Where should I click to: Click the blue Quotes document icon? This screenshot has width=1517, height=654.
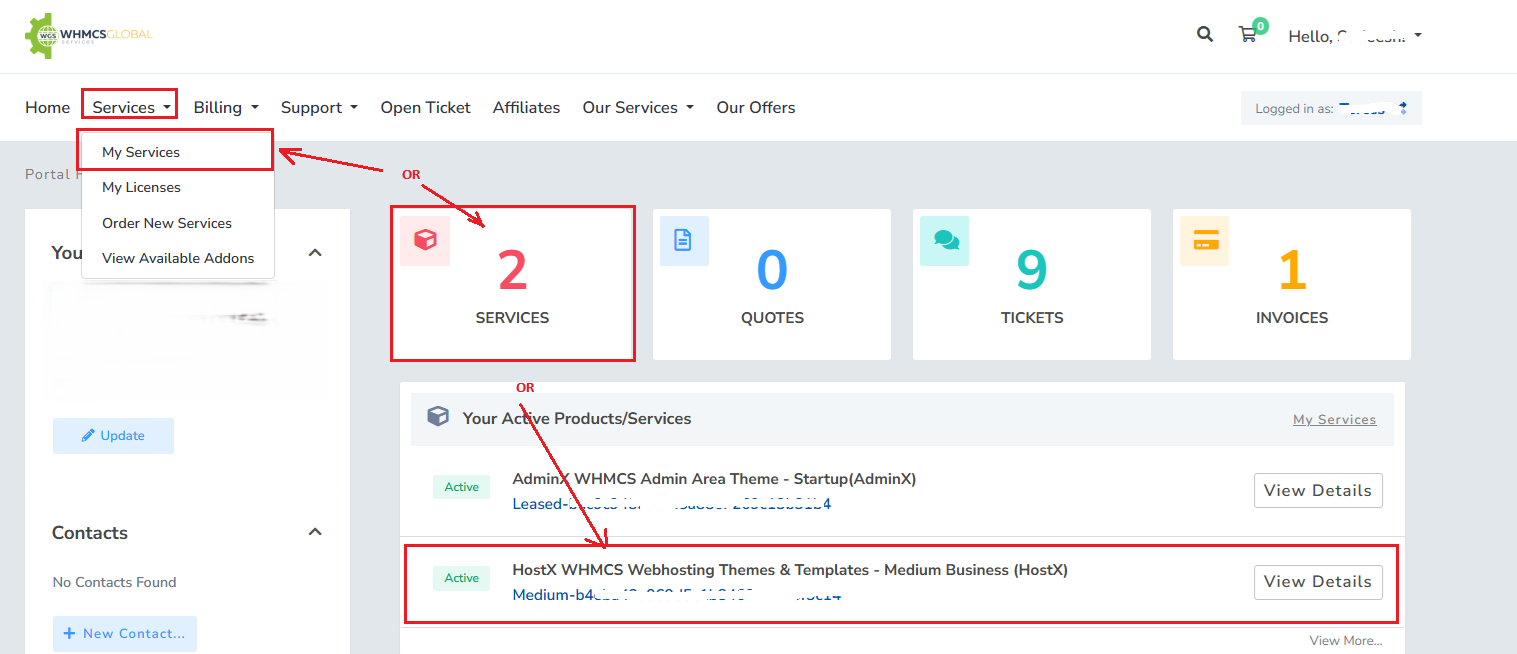684,241
